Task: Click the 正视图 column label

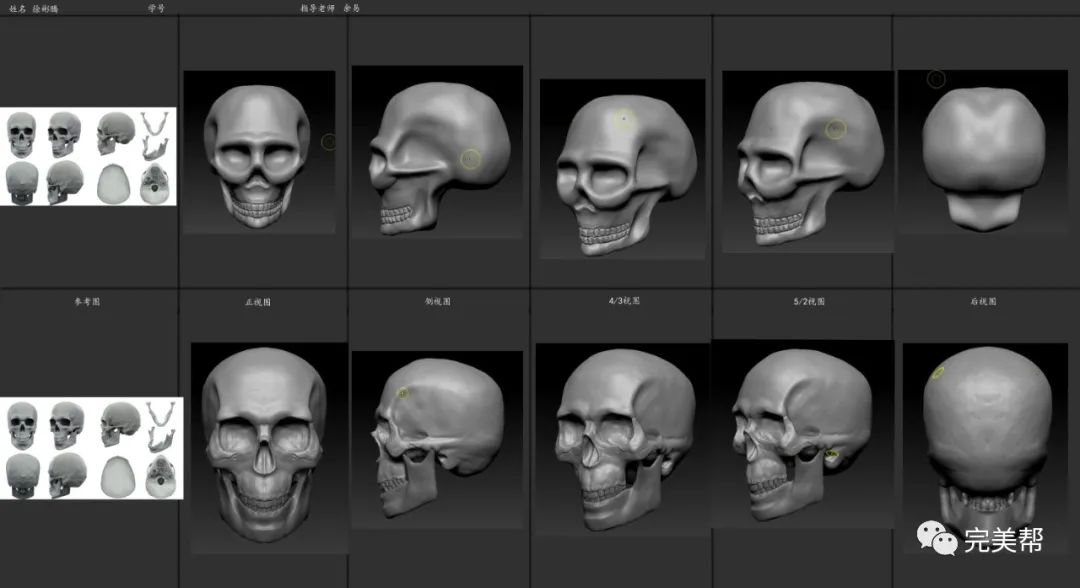Action: (x=258, y=302)
